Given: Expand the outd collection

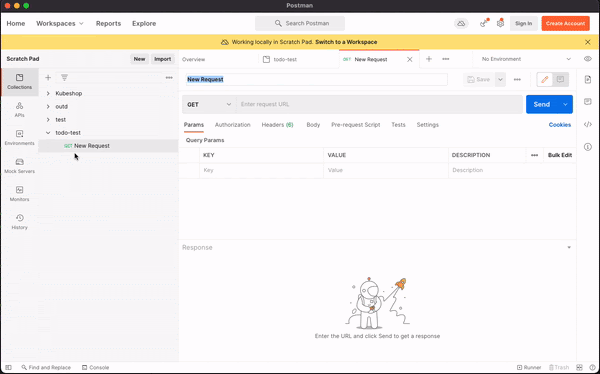Looking at the screenshot, I should tap(48, 106).
